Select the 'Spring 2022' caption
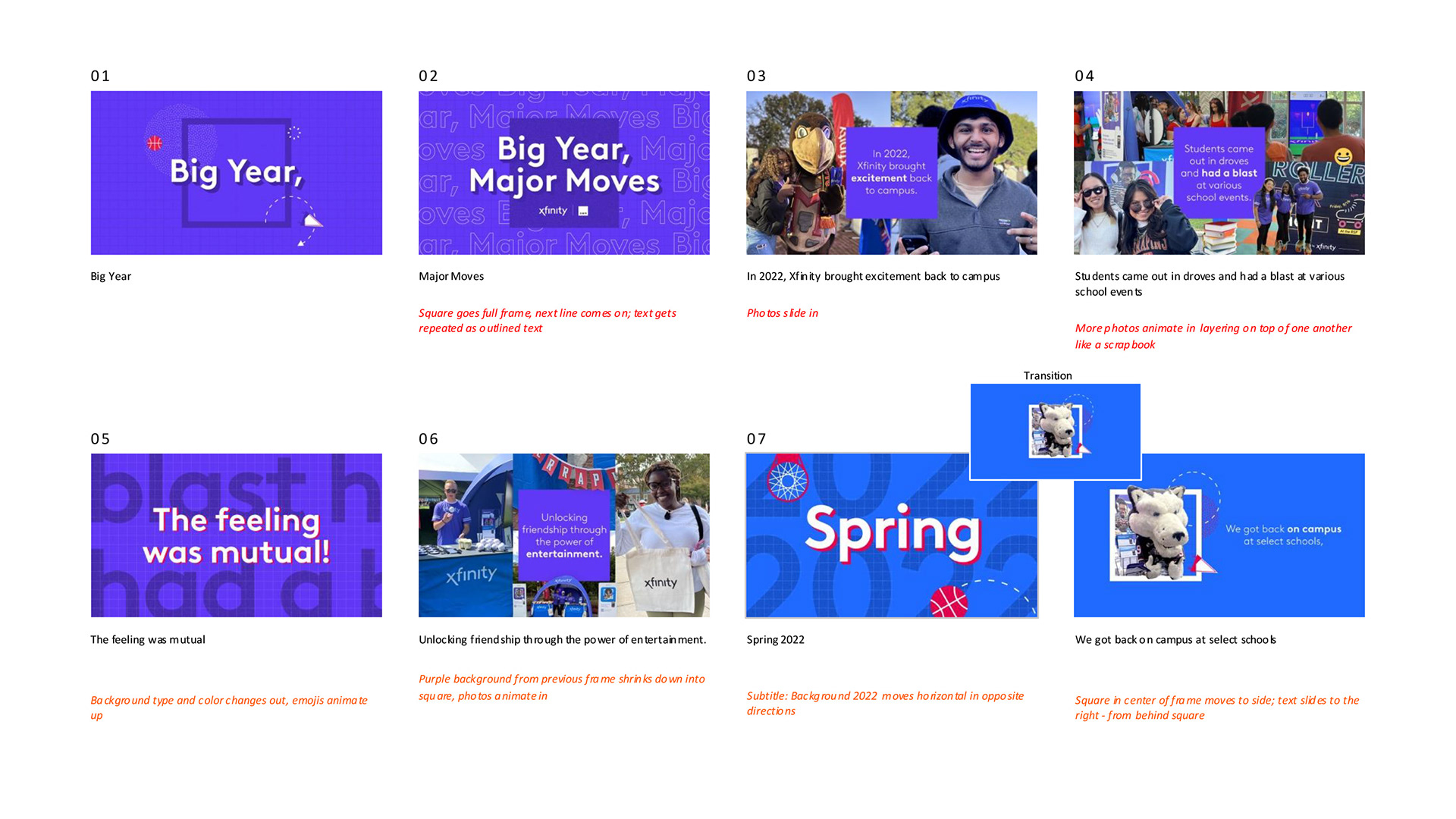This screenshot has height=819, width=1456. click(x=775, y=639)
